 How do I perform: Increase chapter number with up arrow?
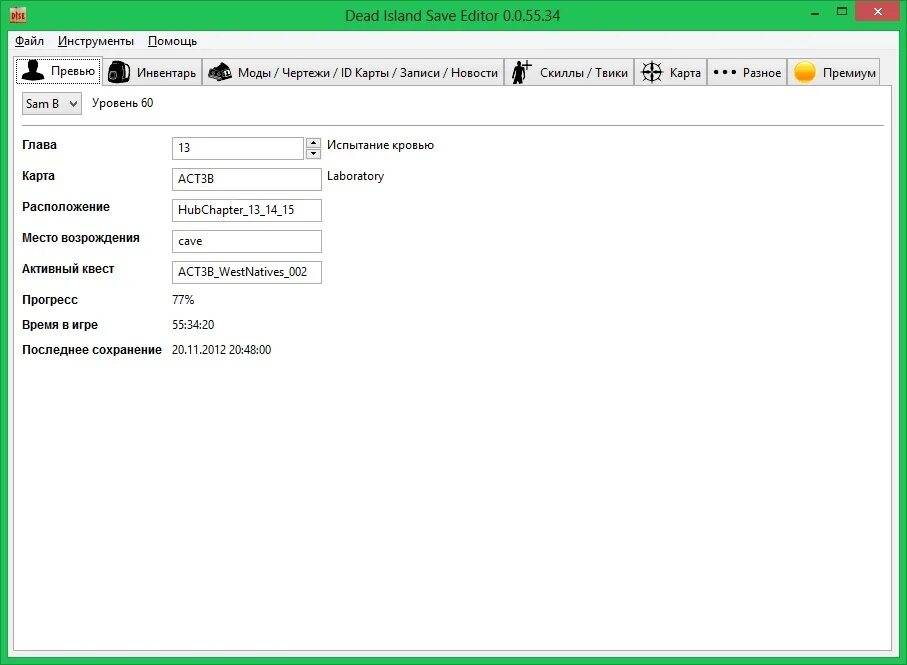(x=313, y=142)
